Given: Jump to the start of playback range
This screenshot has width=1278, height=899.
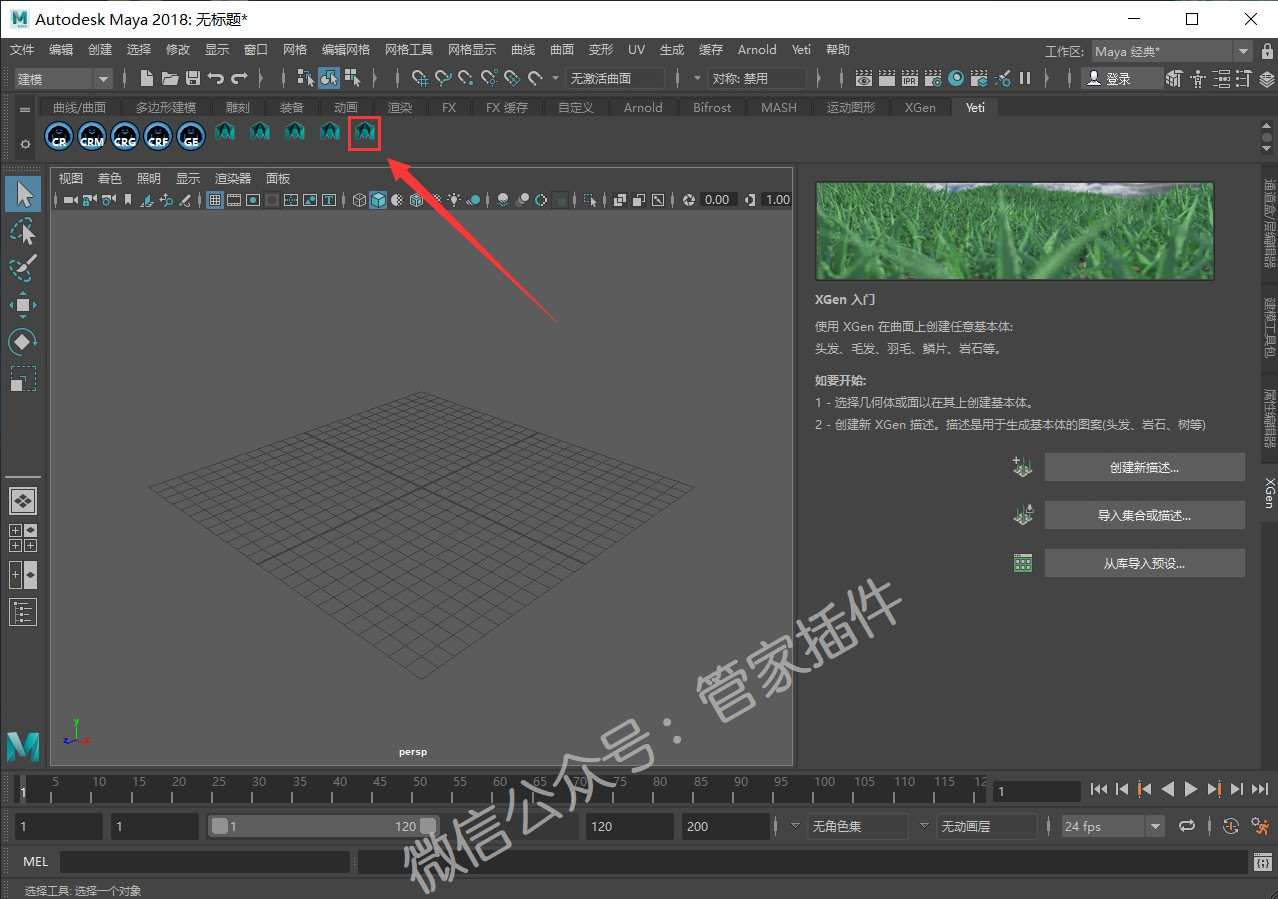Looking at the screenshot, I should point(1099,789).
